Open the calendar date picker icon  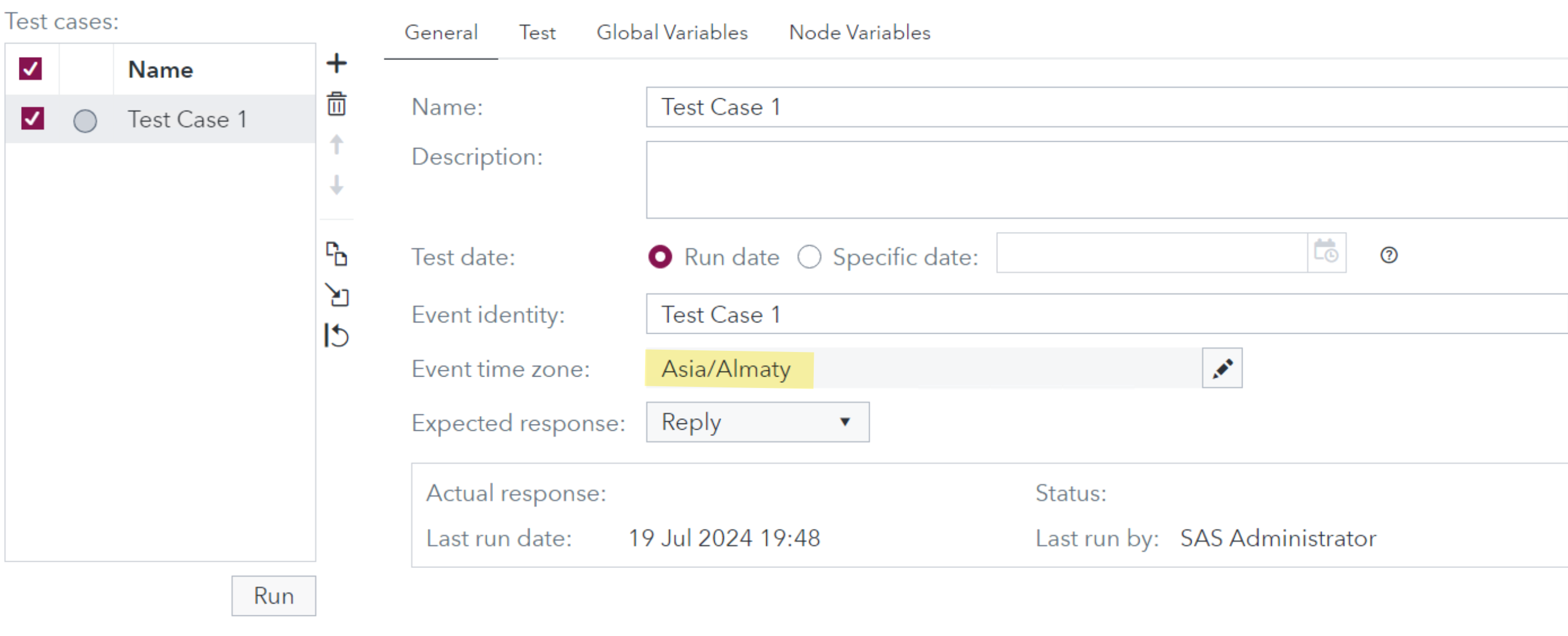point(1325,253)
